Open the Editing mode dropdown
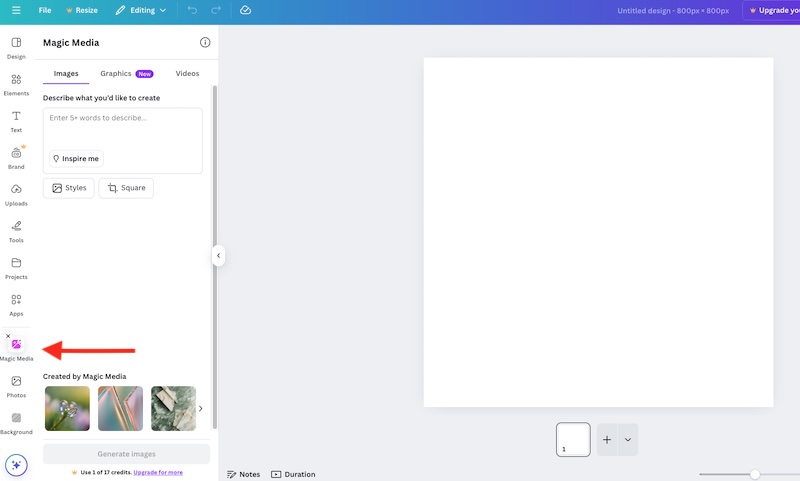Image resolution: width=800 pixels, height=481 pixels. point(141,10)
